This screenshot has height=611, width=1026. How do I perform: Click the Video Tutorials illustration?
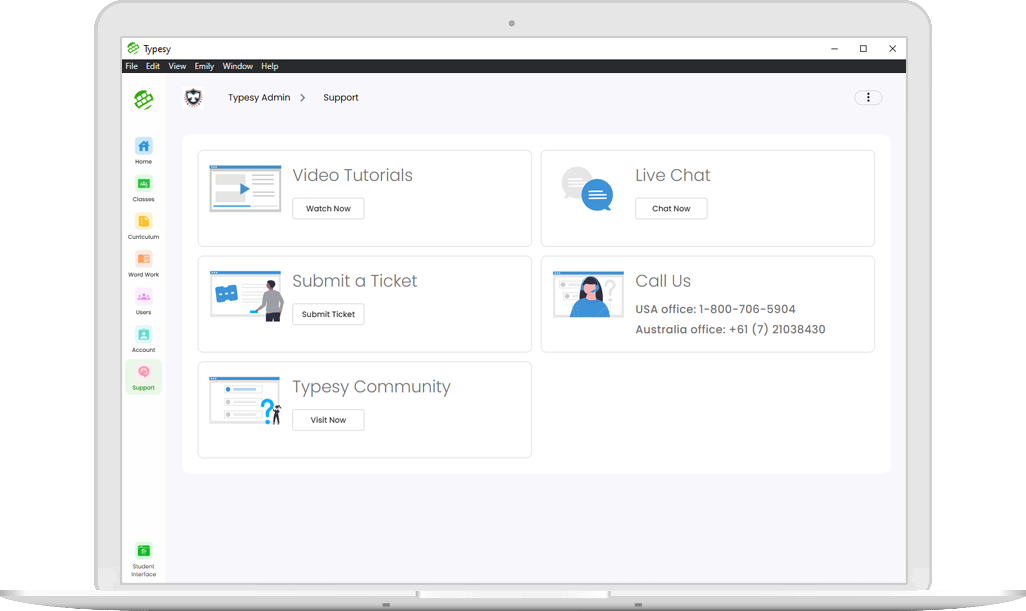pos(245,188)
